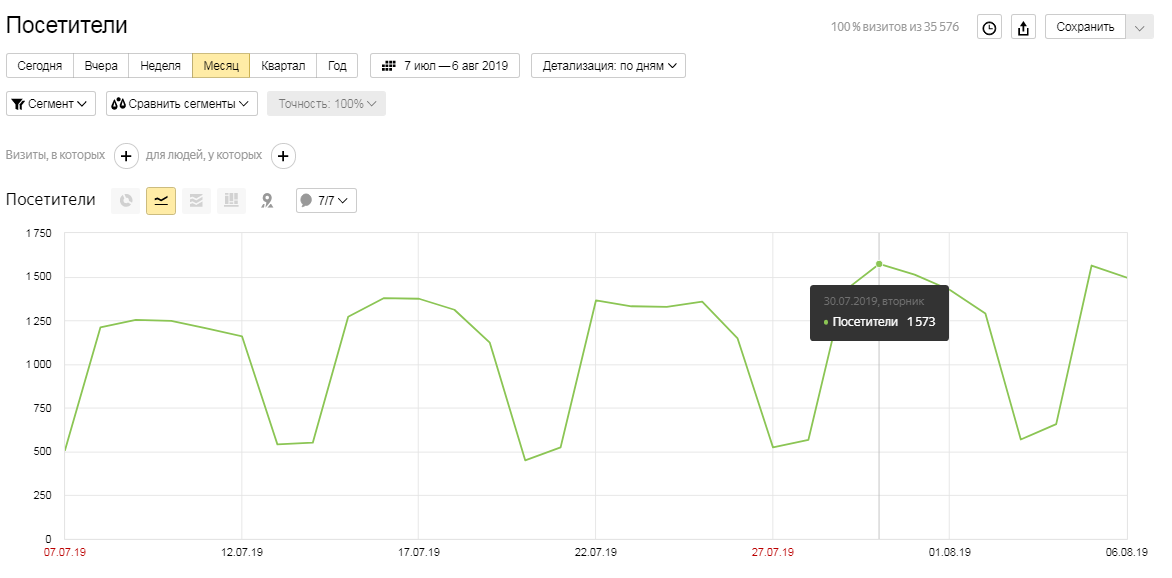Select the Вчера period tab
The width and height of the screenshot is (1172, 578).
101,65
